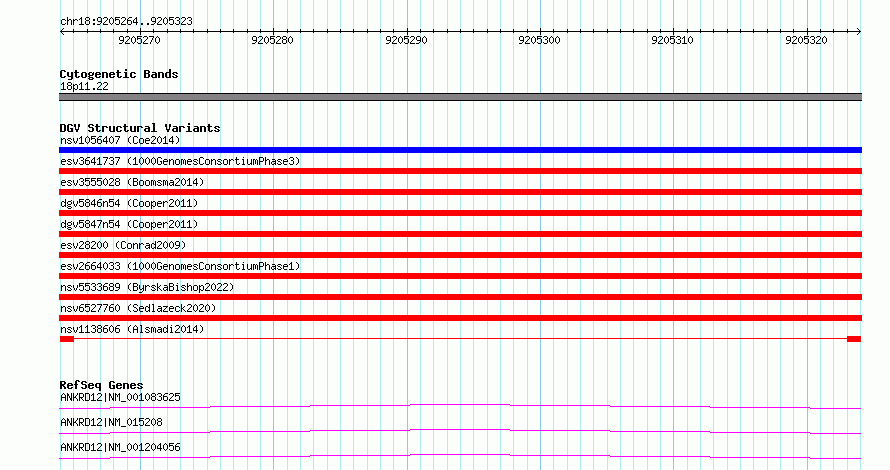Click the red esv28200 variant bar
The image size is (890, 470).
460,255
